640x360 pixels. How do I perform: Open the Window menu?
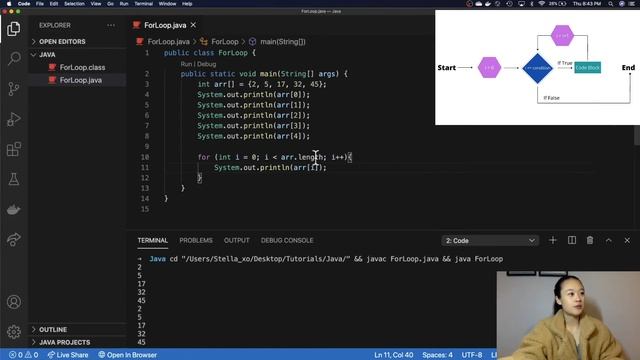(167, 4)
